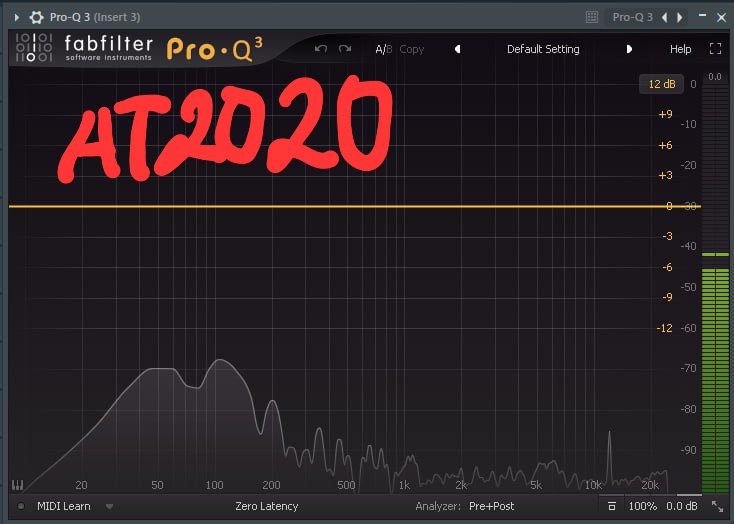Enter full screen mode
Viewport: 734px width, 524px height.
tap(715, 49)
